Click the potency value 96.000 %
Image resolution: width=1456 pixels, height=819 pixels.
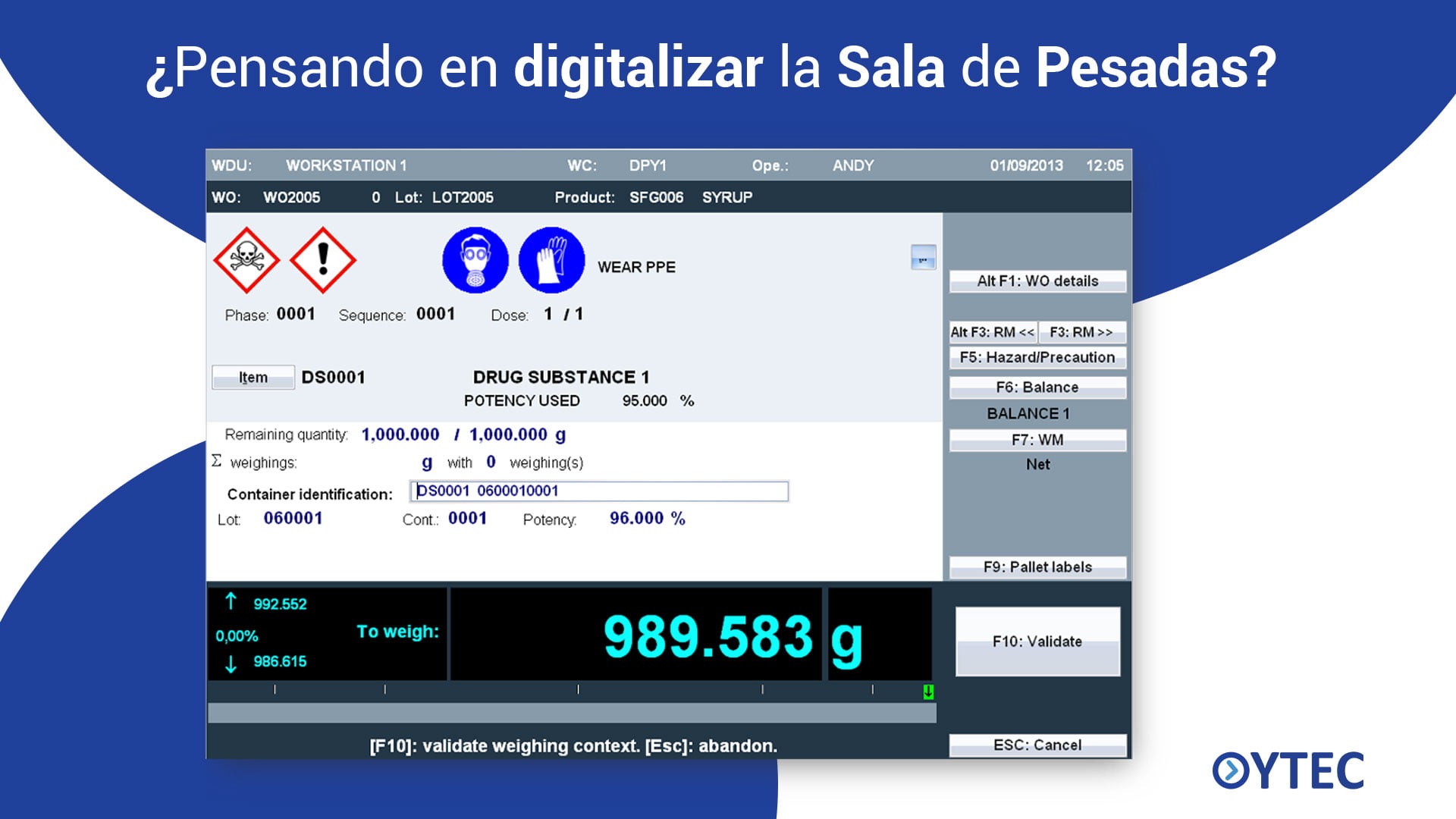coord(647,519)
